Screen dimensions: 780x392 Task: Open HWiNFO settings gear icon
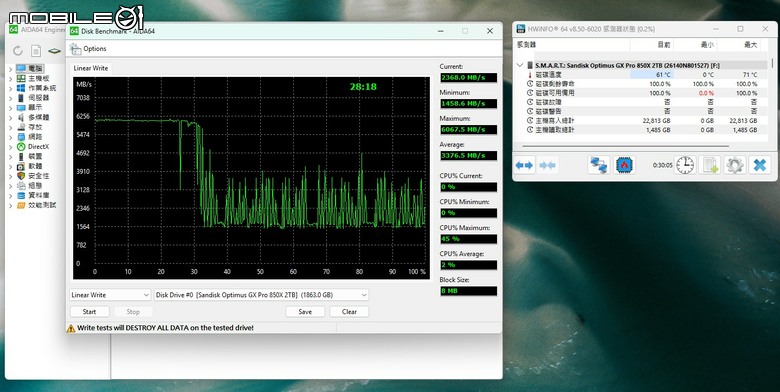pos(734,165)
